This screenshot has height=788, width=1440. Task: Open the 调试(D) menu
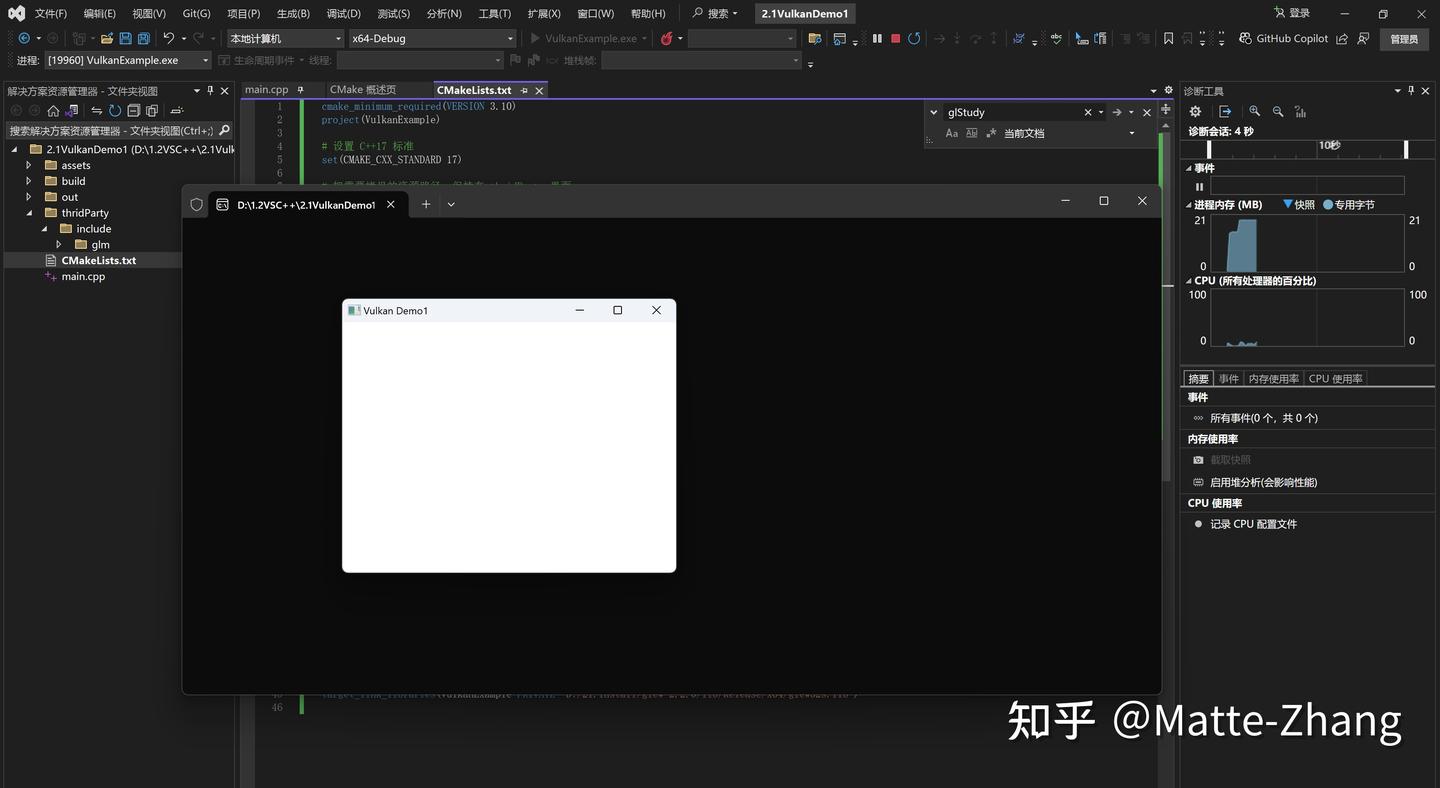coord(341,13)
